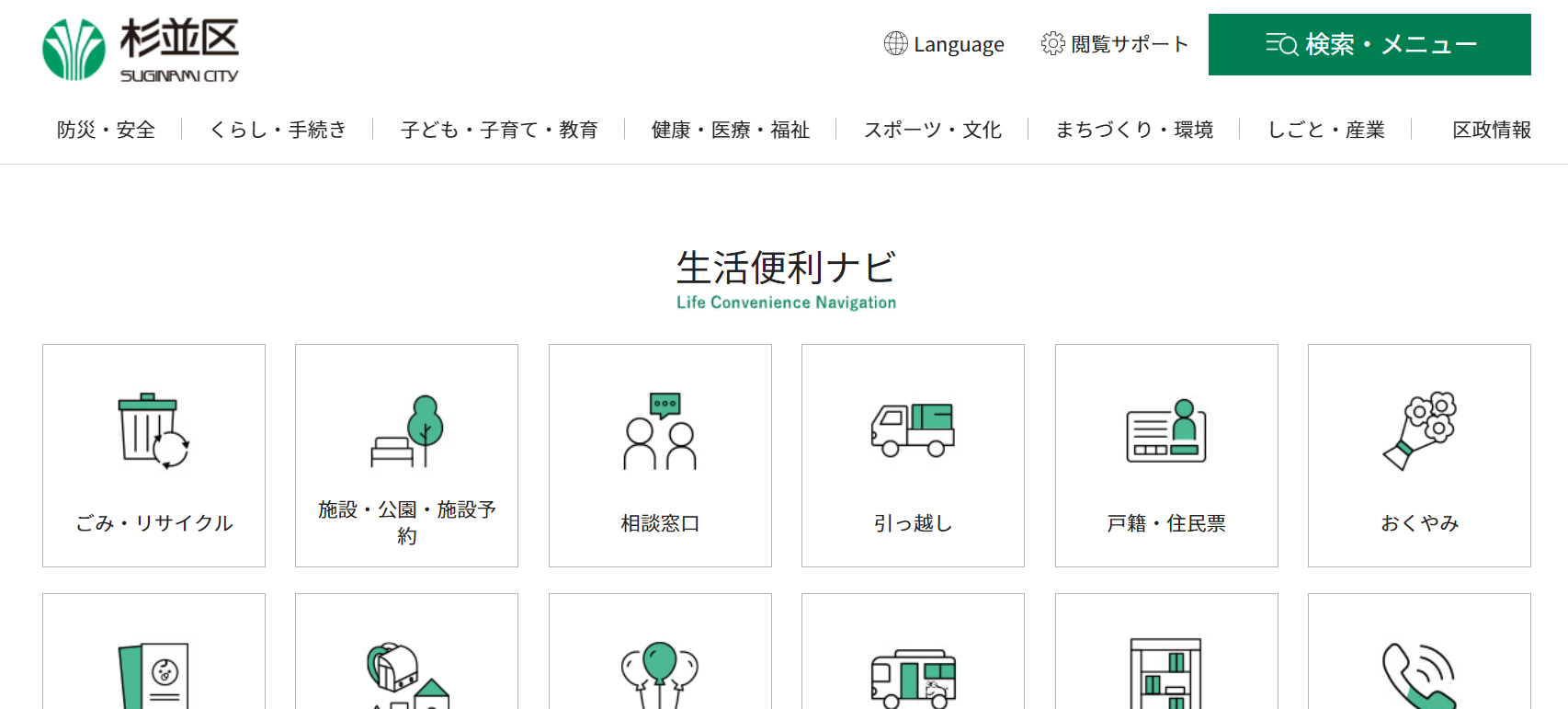
Task: Click the 閲覧サポート link text
Action: point(1130,43)
